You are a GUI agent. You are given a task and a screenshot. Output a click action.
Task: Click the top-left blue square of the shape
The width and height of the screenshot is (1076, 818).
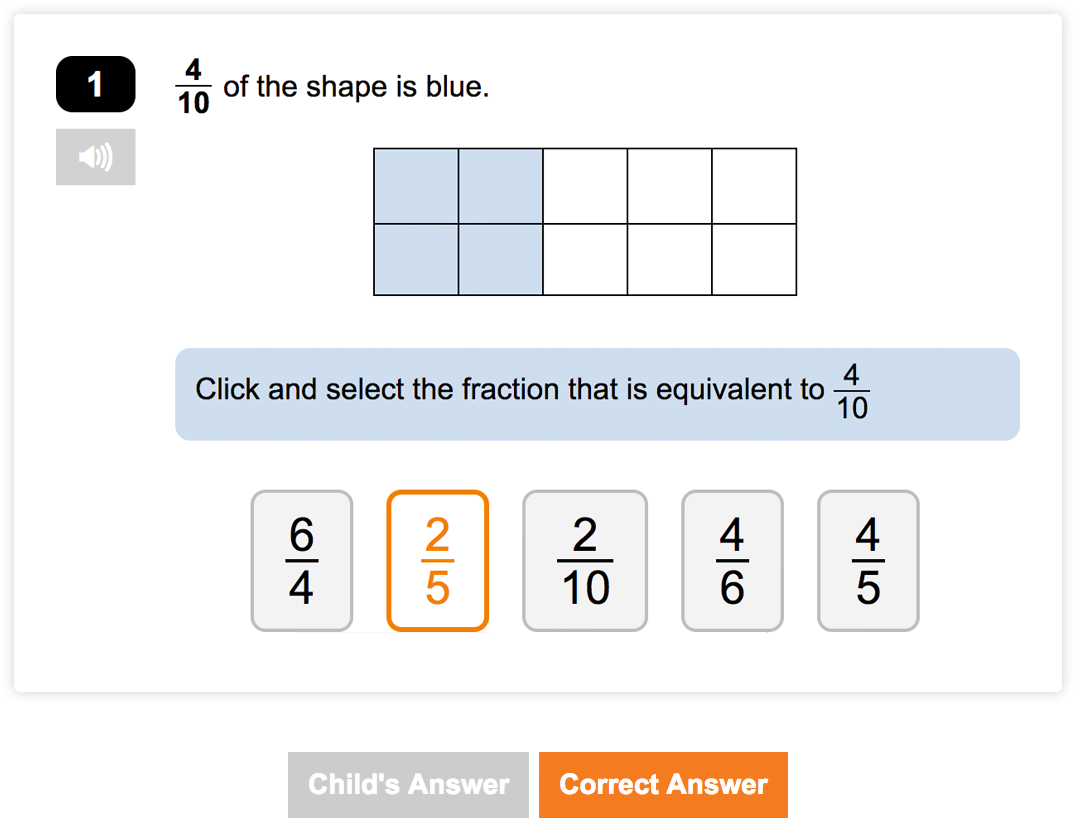click(x=416, y=186)
